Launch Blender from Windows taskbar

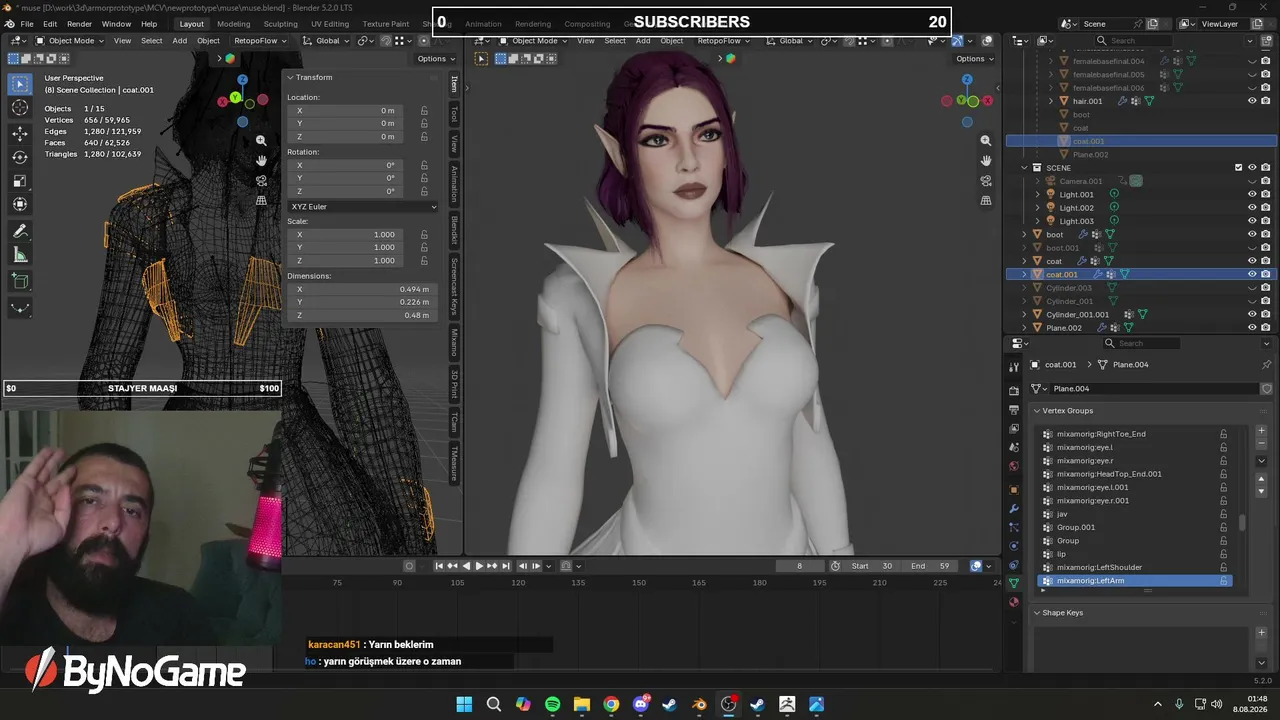click(699, 704)
